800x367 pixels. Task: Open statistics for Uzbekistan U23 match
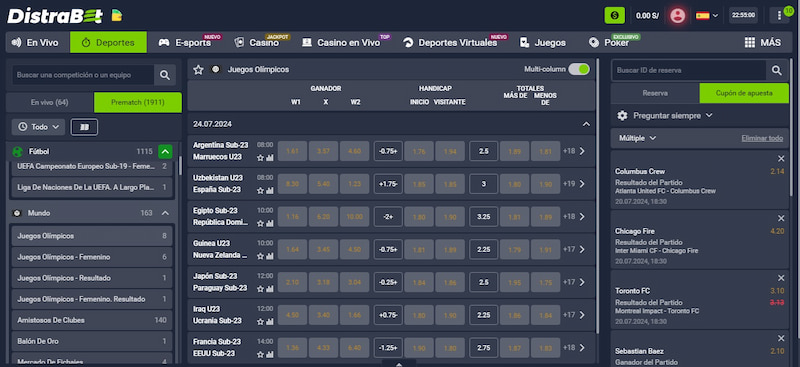pos(269,191)
